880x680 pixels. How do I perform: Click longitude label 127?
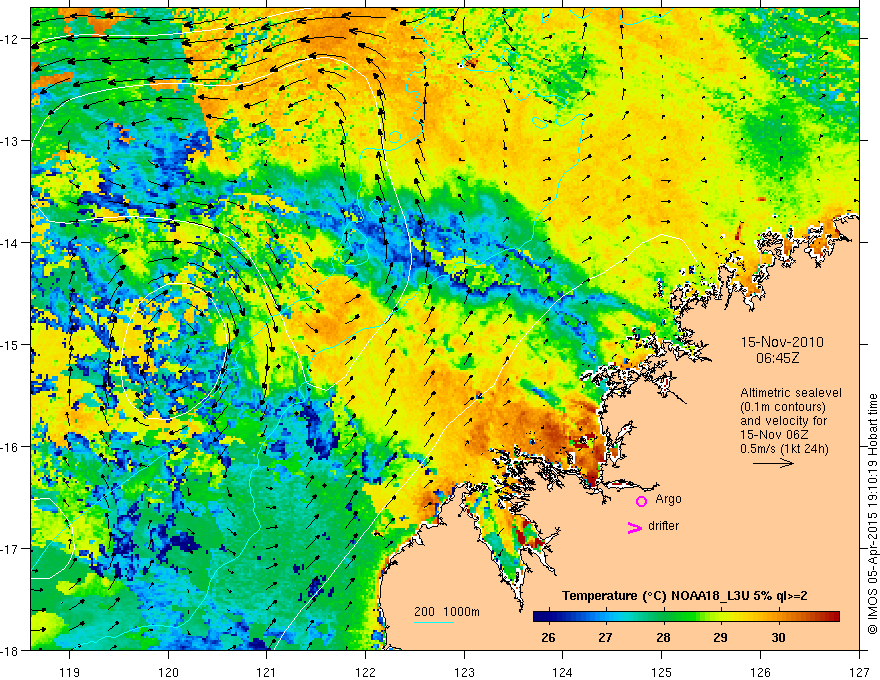[859, 672]
